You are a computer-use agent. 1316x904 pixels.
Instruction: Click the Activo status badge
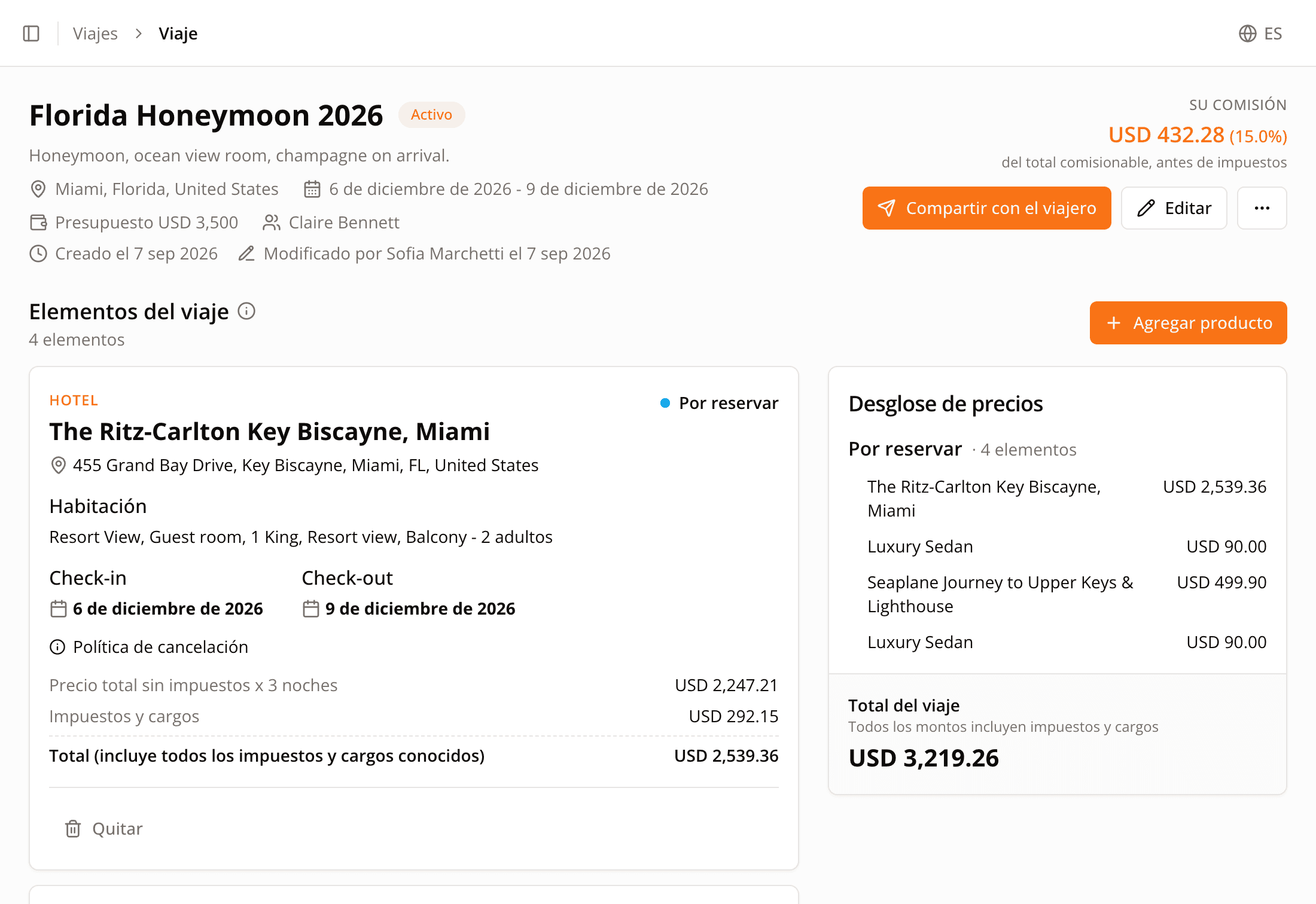(x=431, y=115)
